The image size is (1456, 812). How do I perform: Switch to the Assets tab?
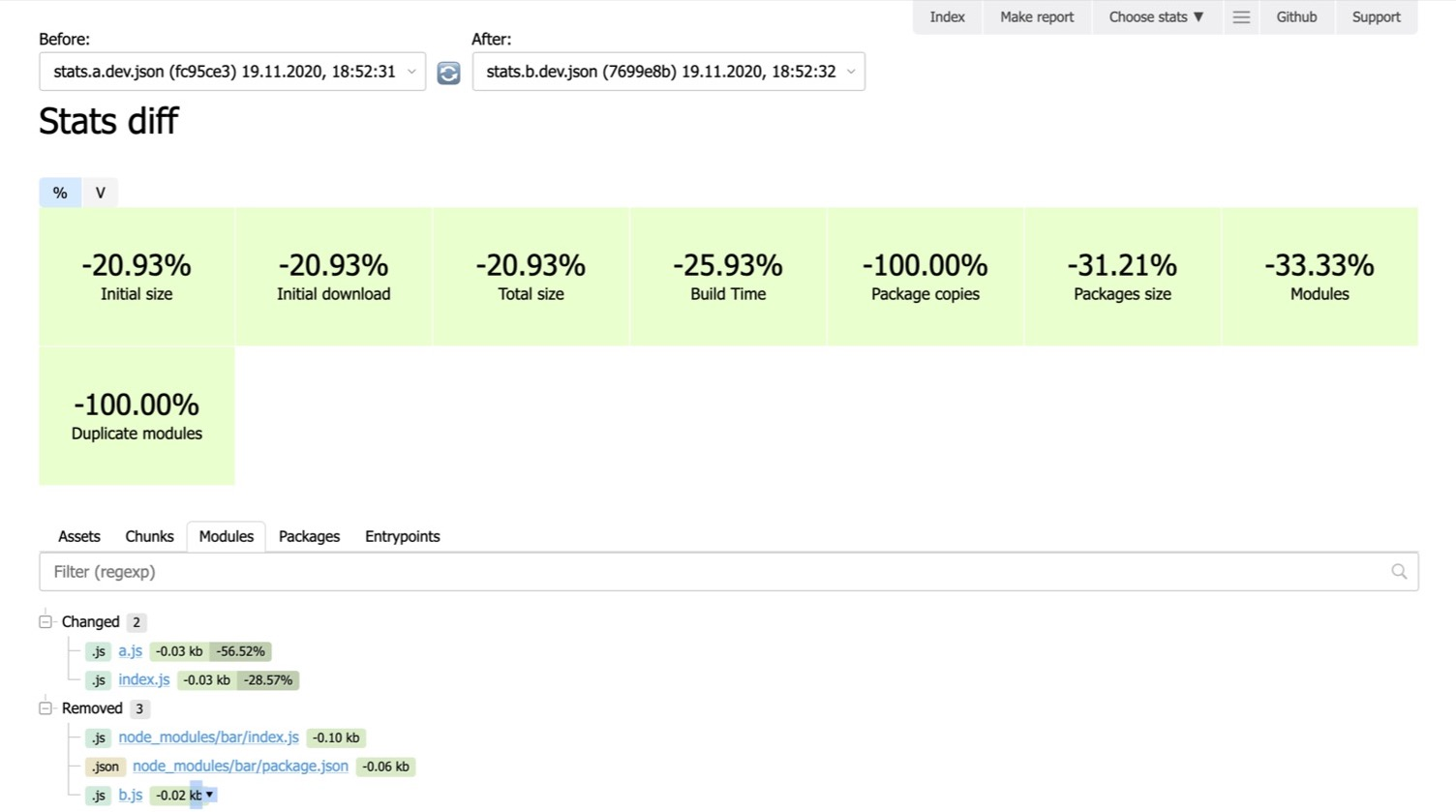(79, 536)
